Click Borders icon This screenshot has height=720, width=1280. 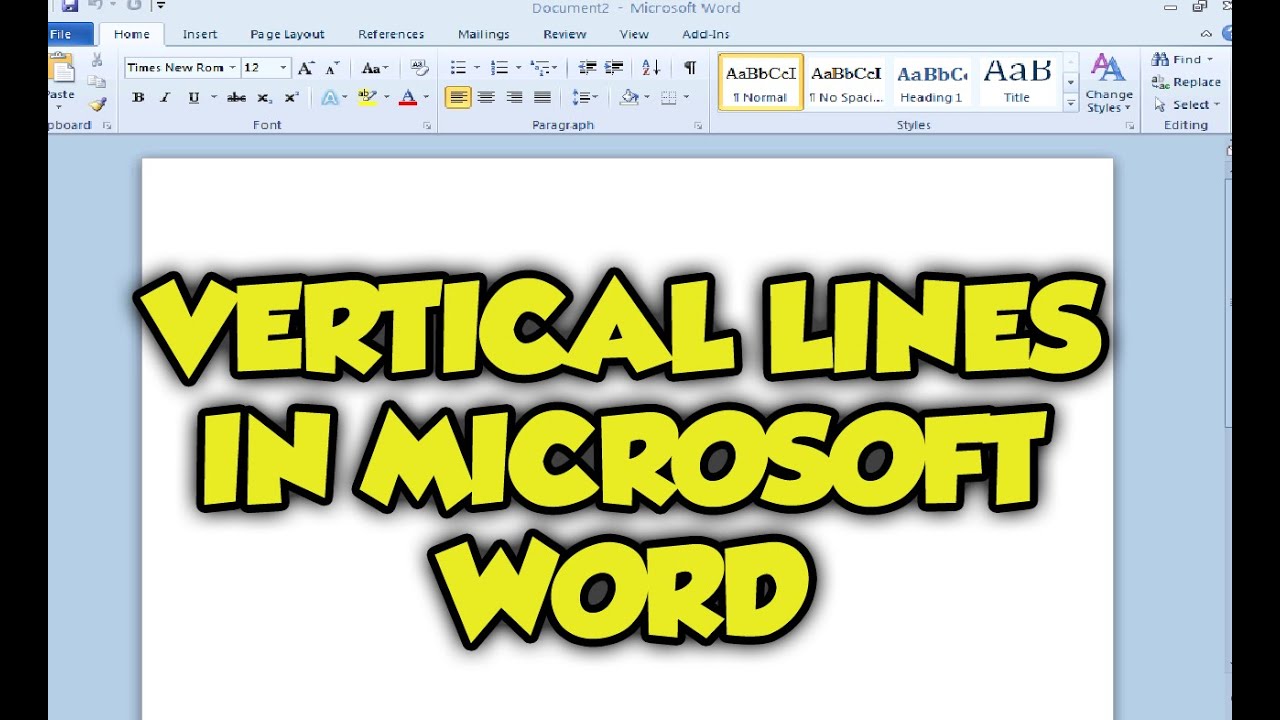pos(668,97)
